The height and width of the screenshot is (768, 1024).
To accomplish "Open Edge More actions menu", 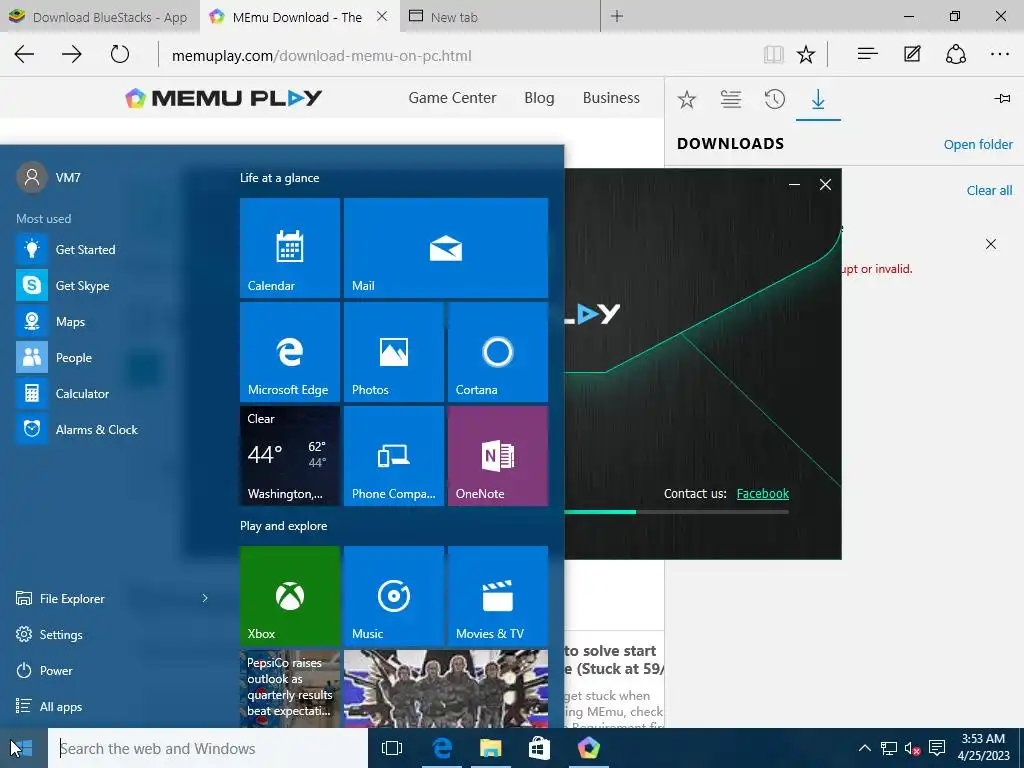I will click(1000, 54).
